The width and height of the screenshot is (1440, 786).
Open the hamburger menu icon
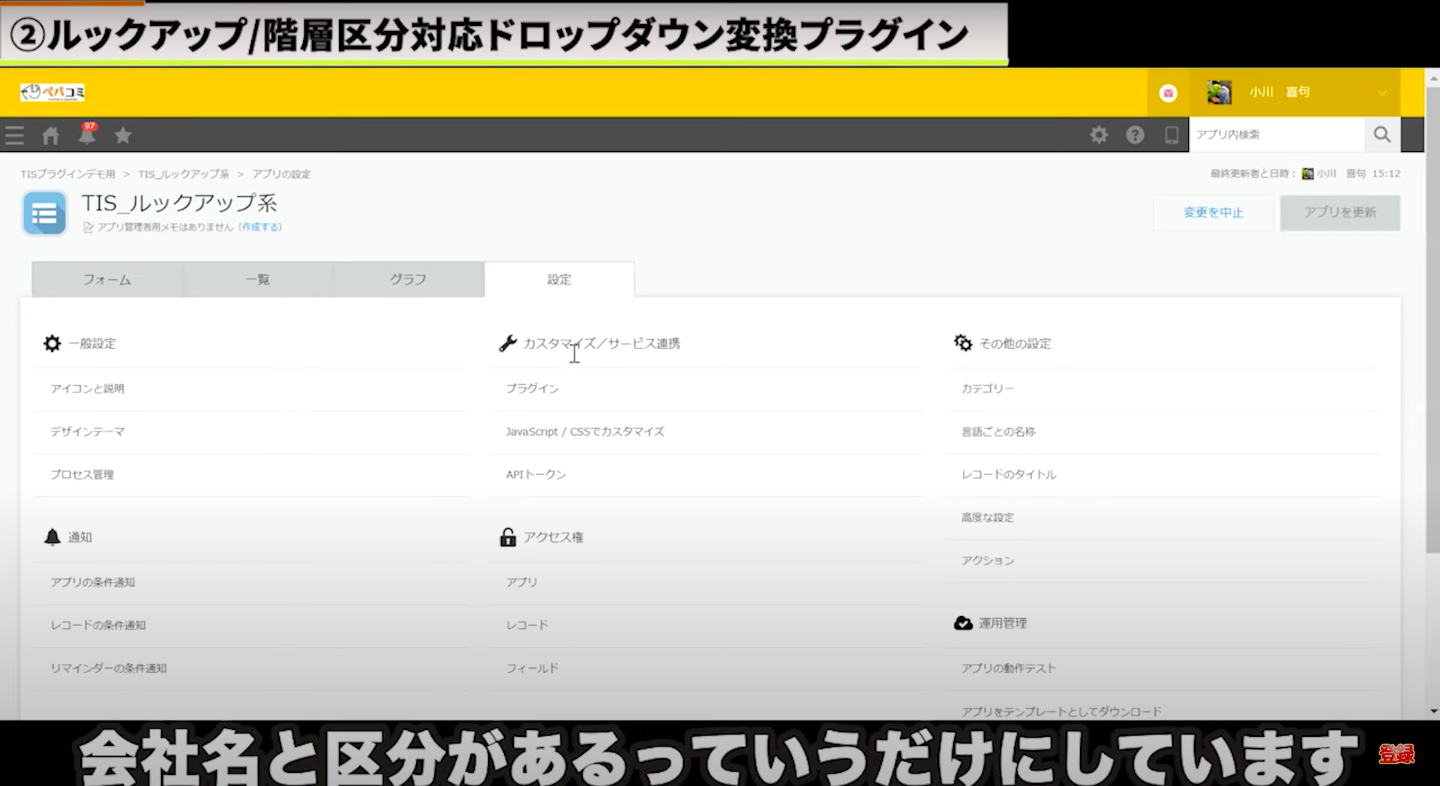(14, 135)
